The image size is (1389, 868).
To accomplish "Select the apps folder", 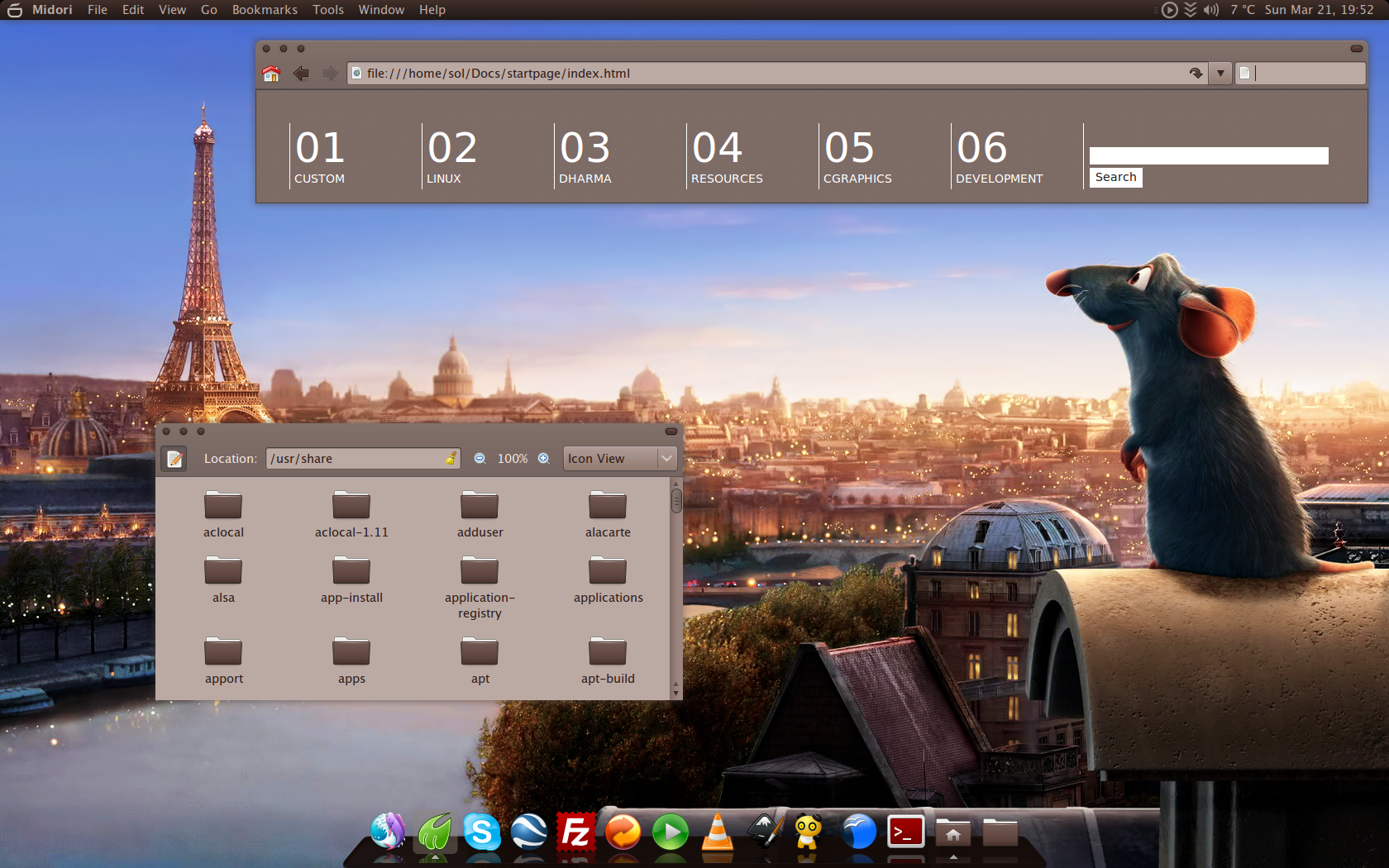I will [351, 661].
